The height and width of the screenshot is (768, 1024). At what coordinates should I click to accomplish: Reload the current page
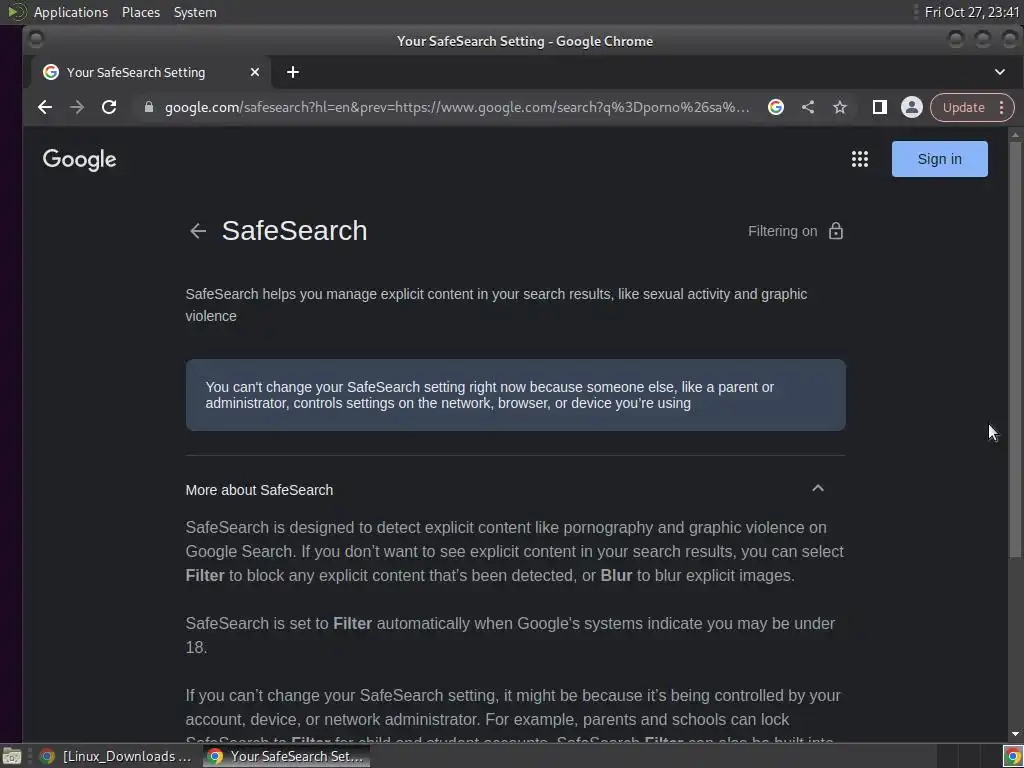click(109, 107)
